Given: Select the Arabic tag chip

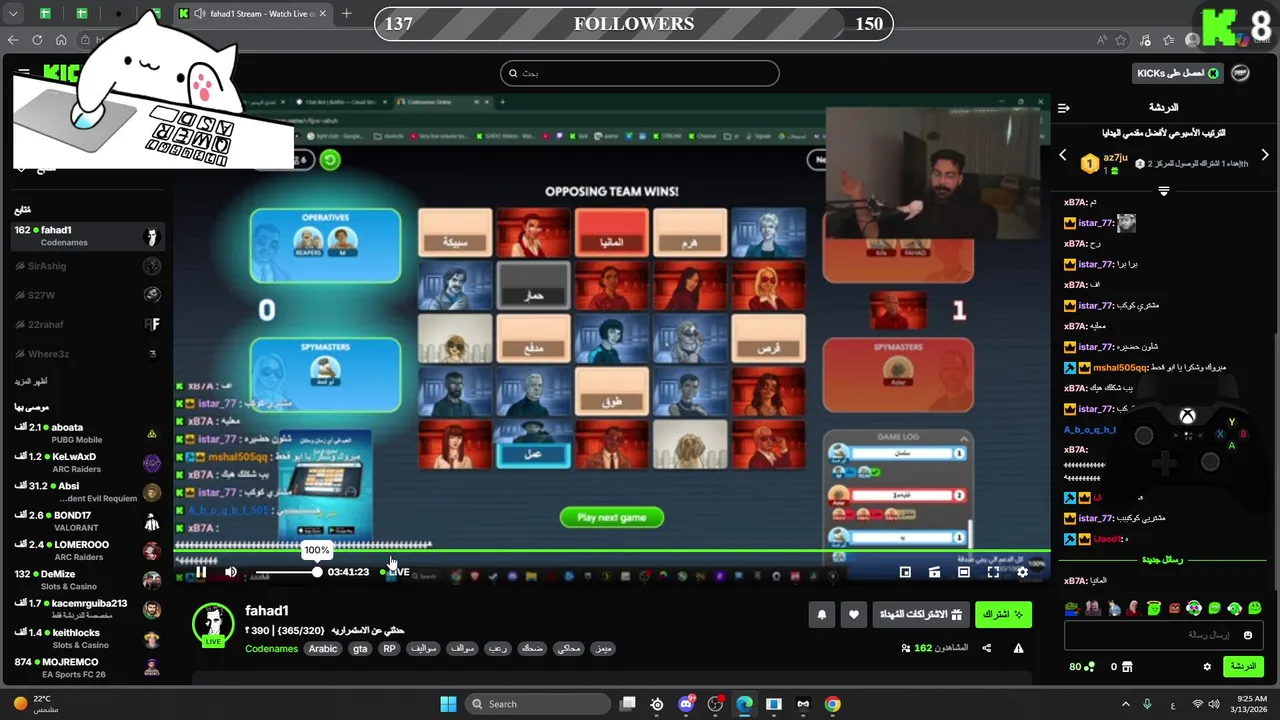Looking at the screenshot, I should point(323,649).
